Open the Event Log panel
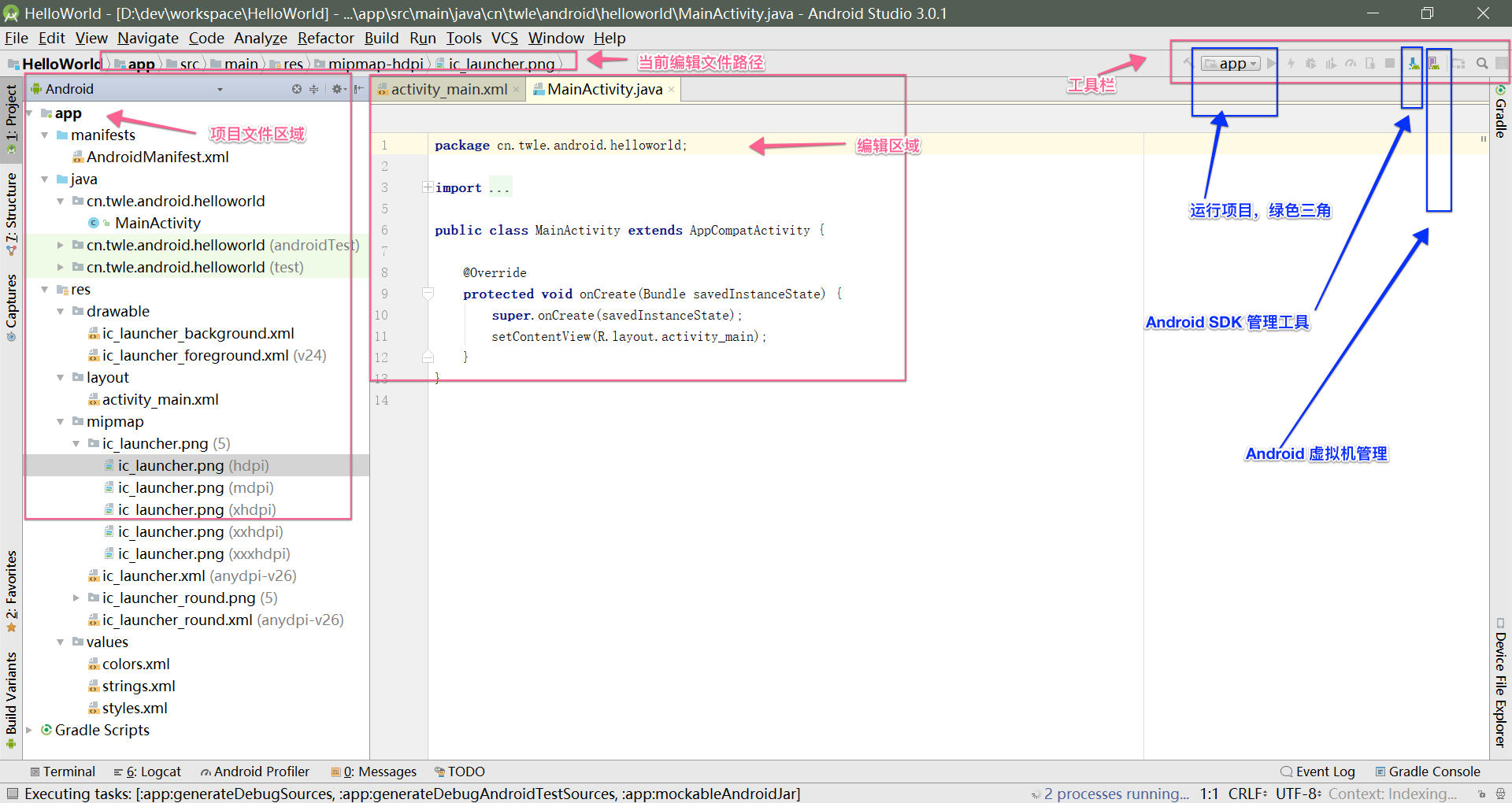This screenshot has width=1512, height=803. [1318, 772]
